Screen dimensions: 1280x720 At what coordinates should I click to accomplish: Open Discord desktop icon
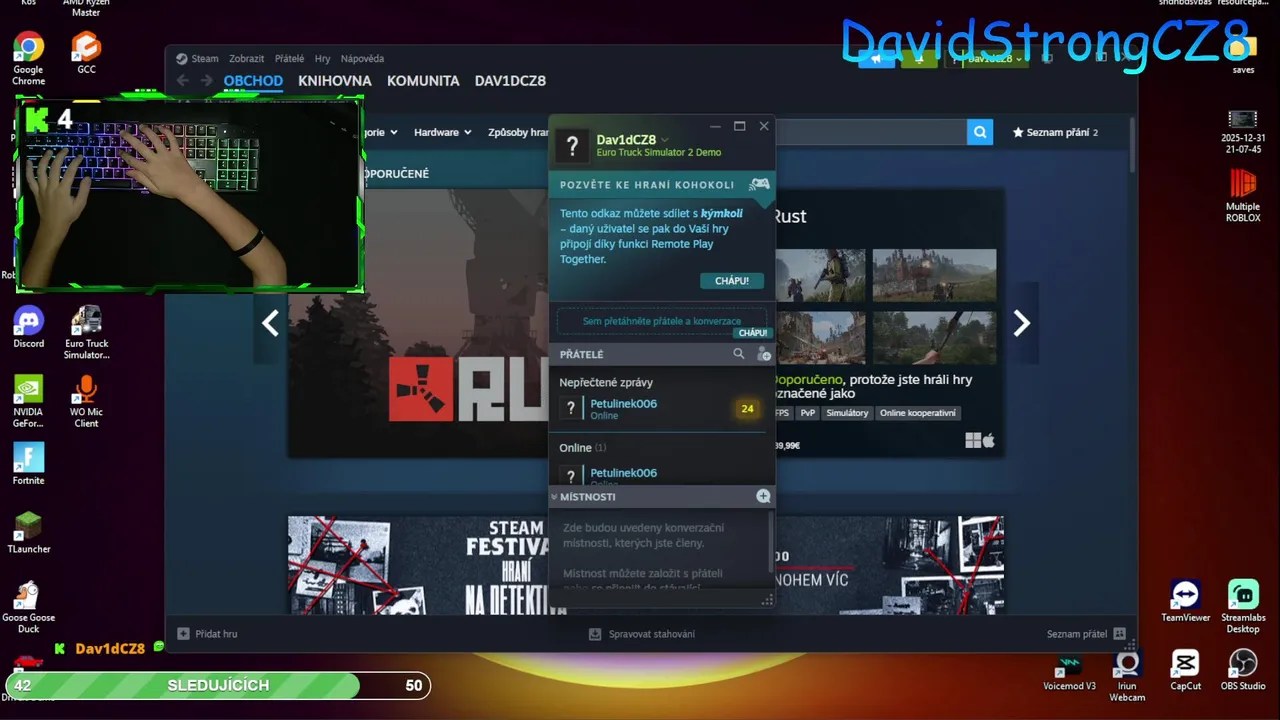point(28,328)
